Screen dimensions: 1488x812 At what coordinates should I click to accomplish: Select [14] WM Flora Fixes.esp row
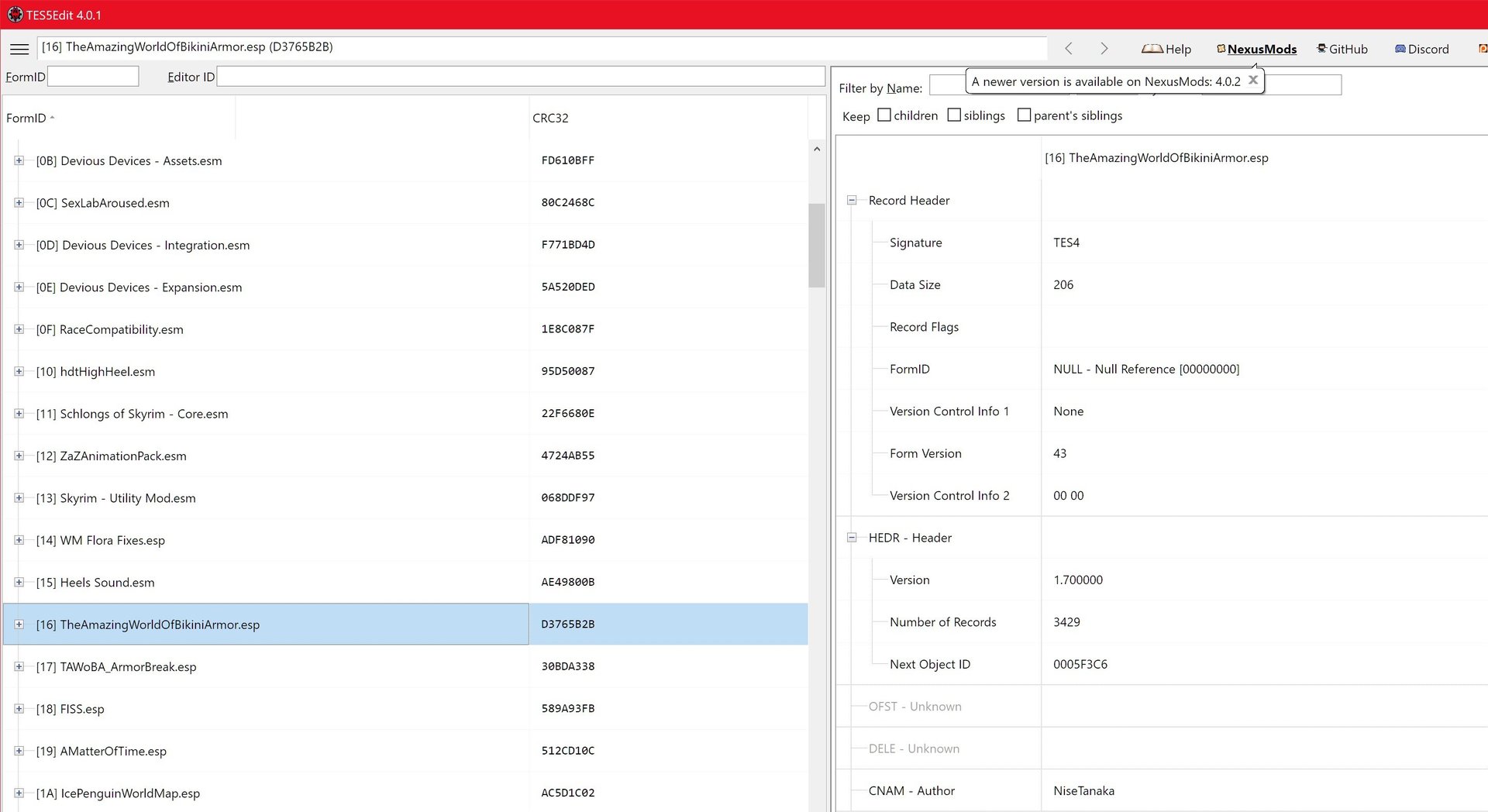405,540
